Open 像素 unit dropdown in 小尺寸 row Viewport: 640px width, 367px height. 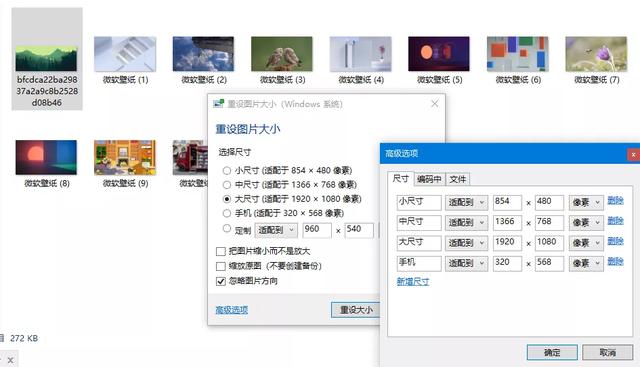tap(586, 202)
